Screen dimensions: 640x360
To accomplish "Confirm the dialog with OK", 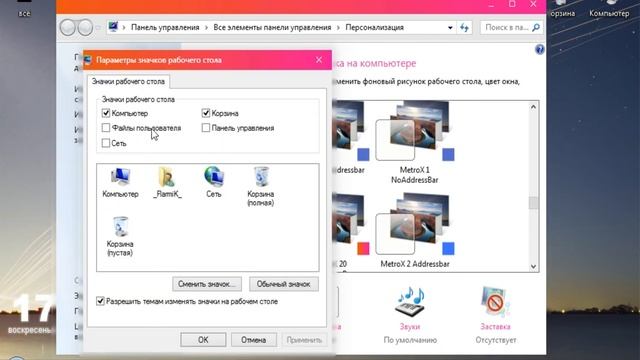I will click(x=203, y=340).
